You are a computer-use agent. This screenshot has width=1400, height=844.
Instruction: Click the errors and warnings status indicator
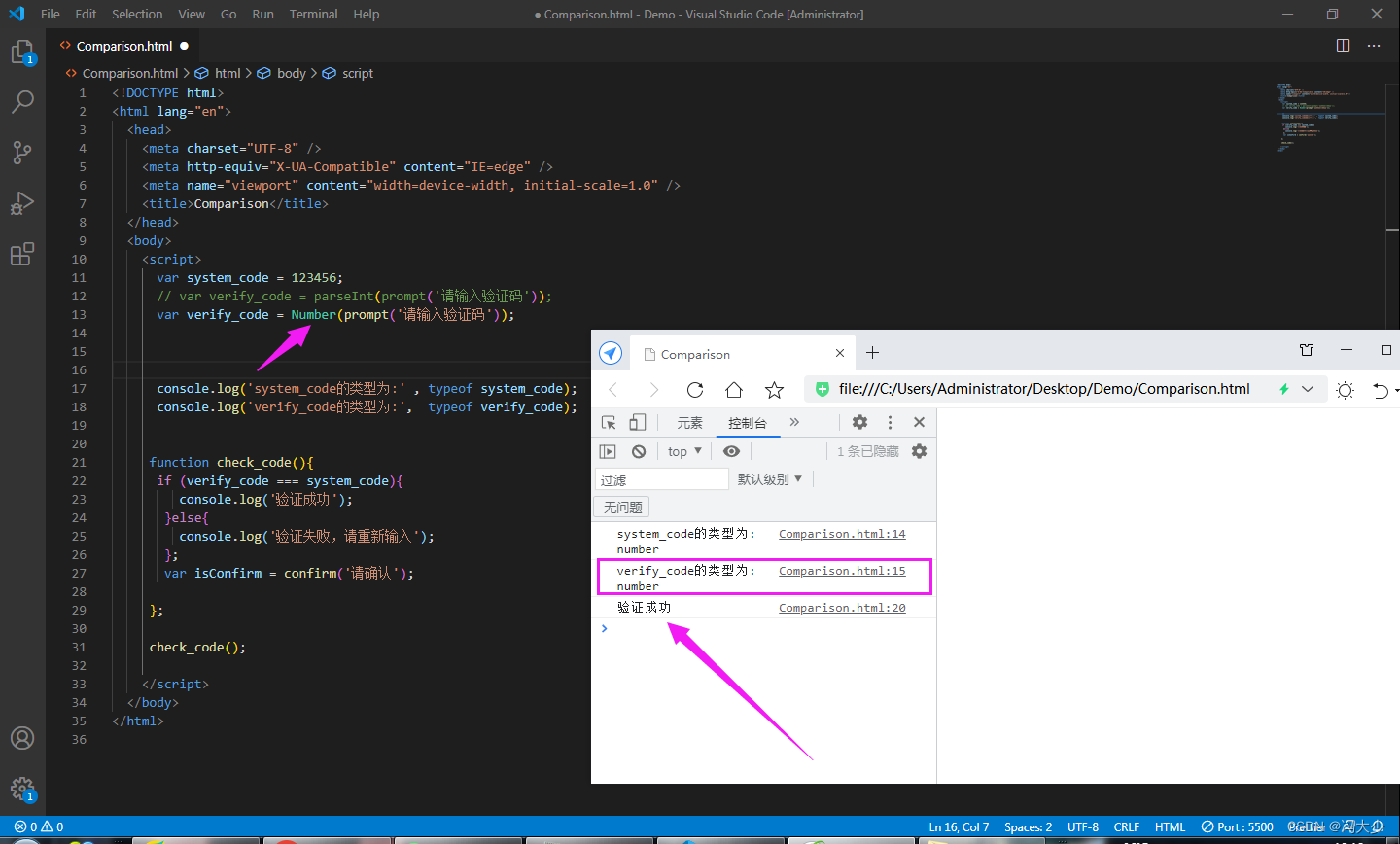39,826
